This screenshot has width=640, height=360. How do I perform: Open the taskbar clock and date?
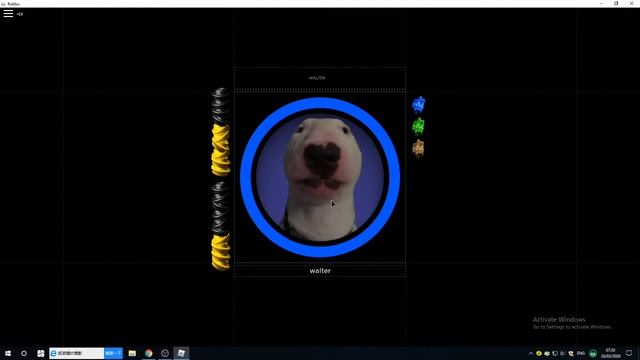click(x=610, y=353)
